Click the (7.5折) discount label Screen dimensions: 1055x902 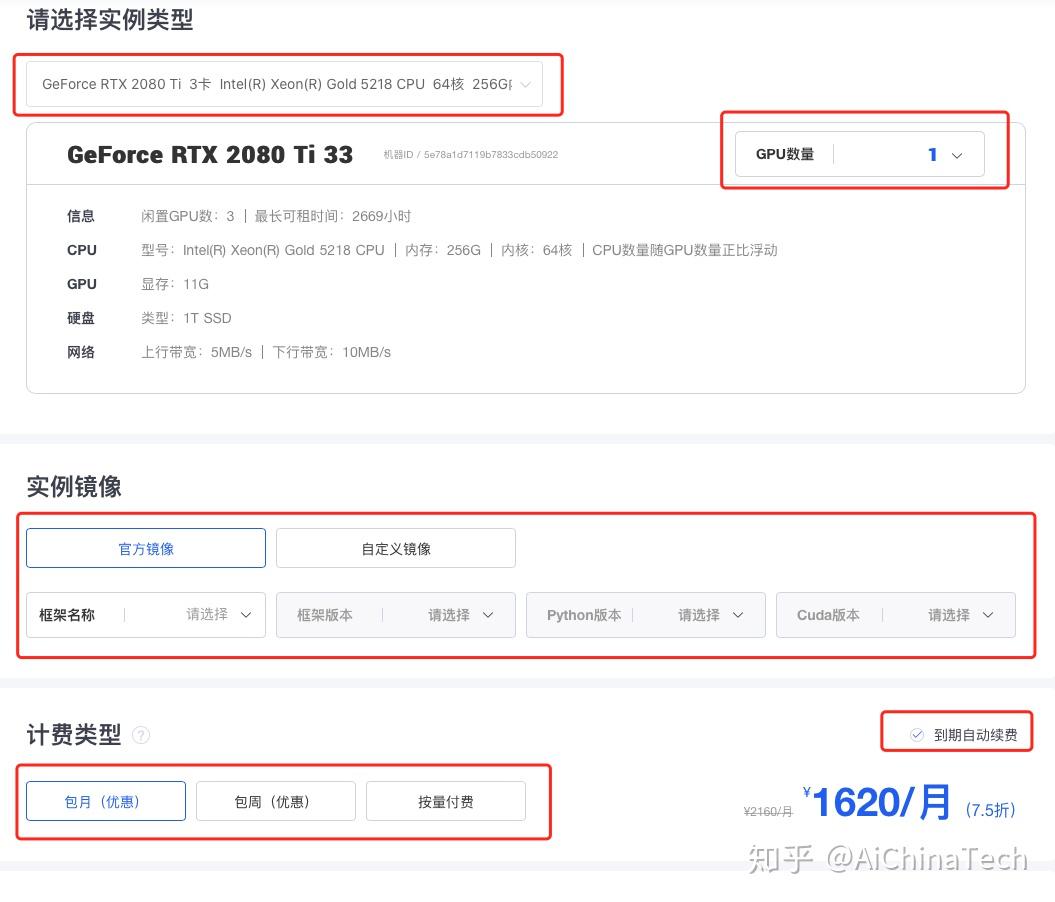[990, 809]
